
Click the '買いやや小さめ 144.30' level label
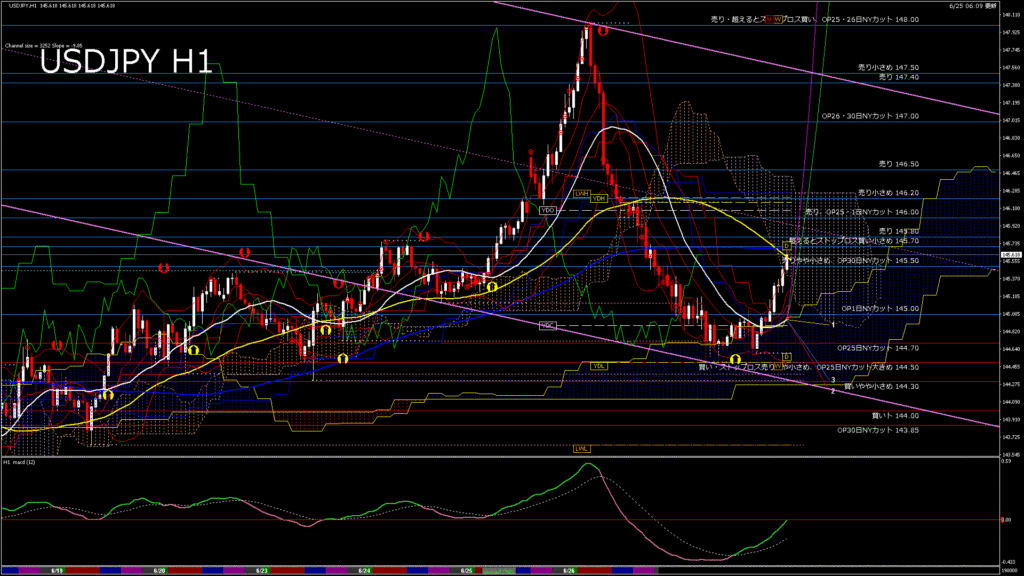882,387
